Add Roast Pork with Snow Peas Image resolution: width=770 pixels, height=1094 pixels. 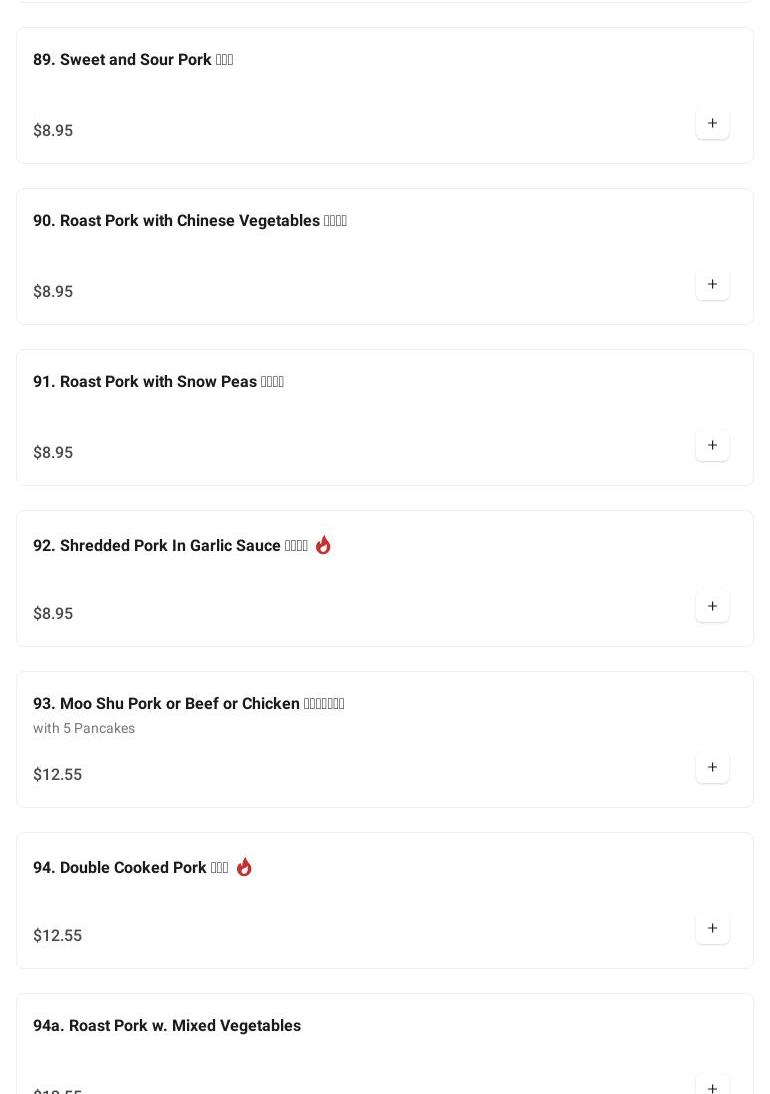(x=712, y=446)
